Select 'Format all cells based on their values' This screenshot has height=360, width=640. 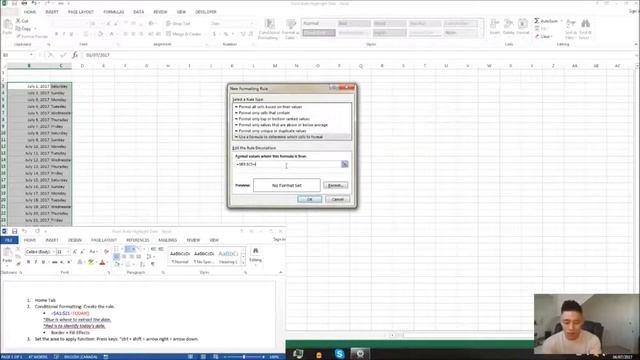[292, 107]
